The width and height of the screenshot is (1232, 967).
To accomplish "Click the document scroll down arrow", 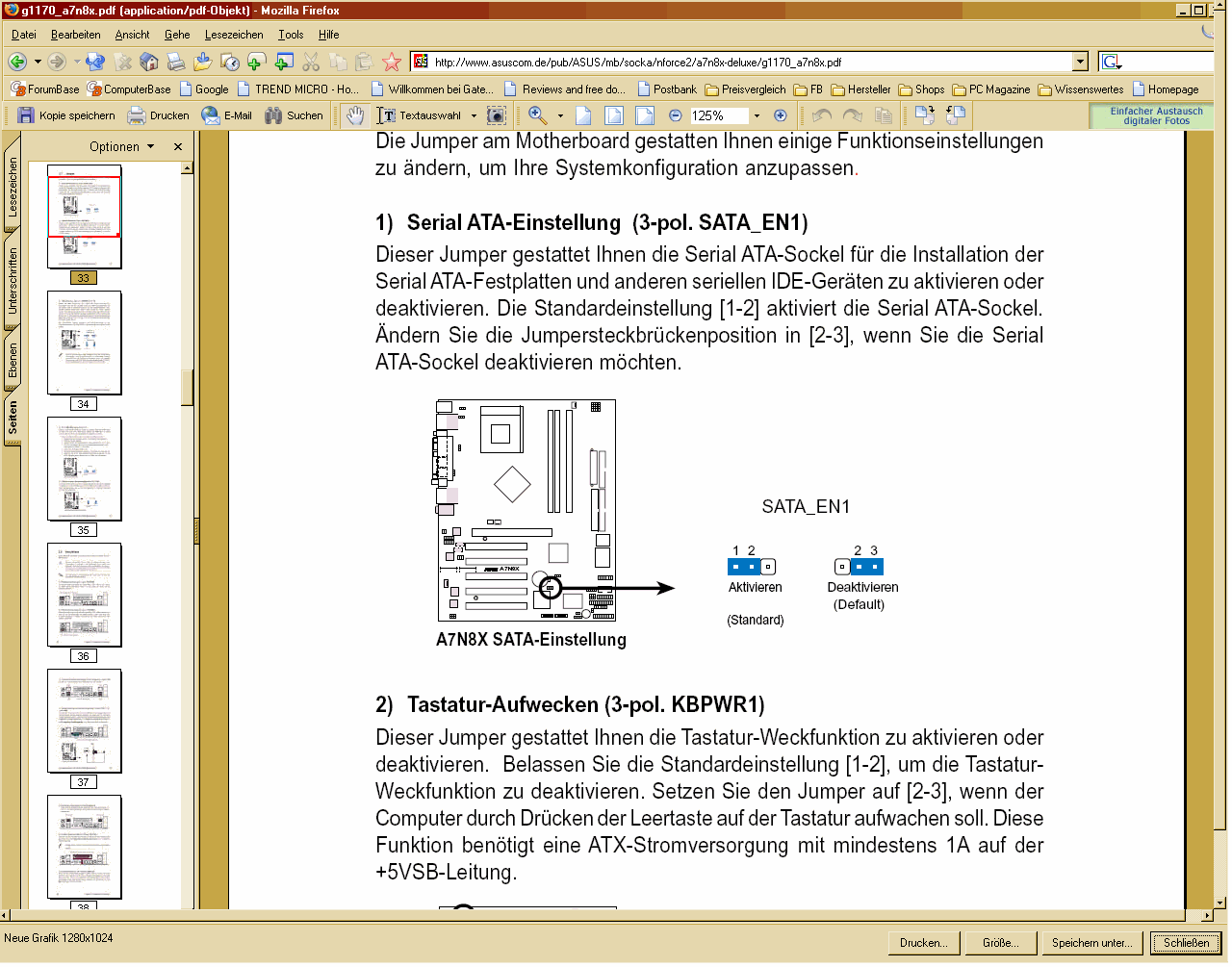I will tap(1219, 903).
